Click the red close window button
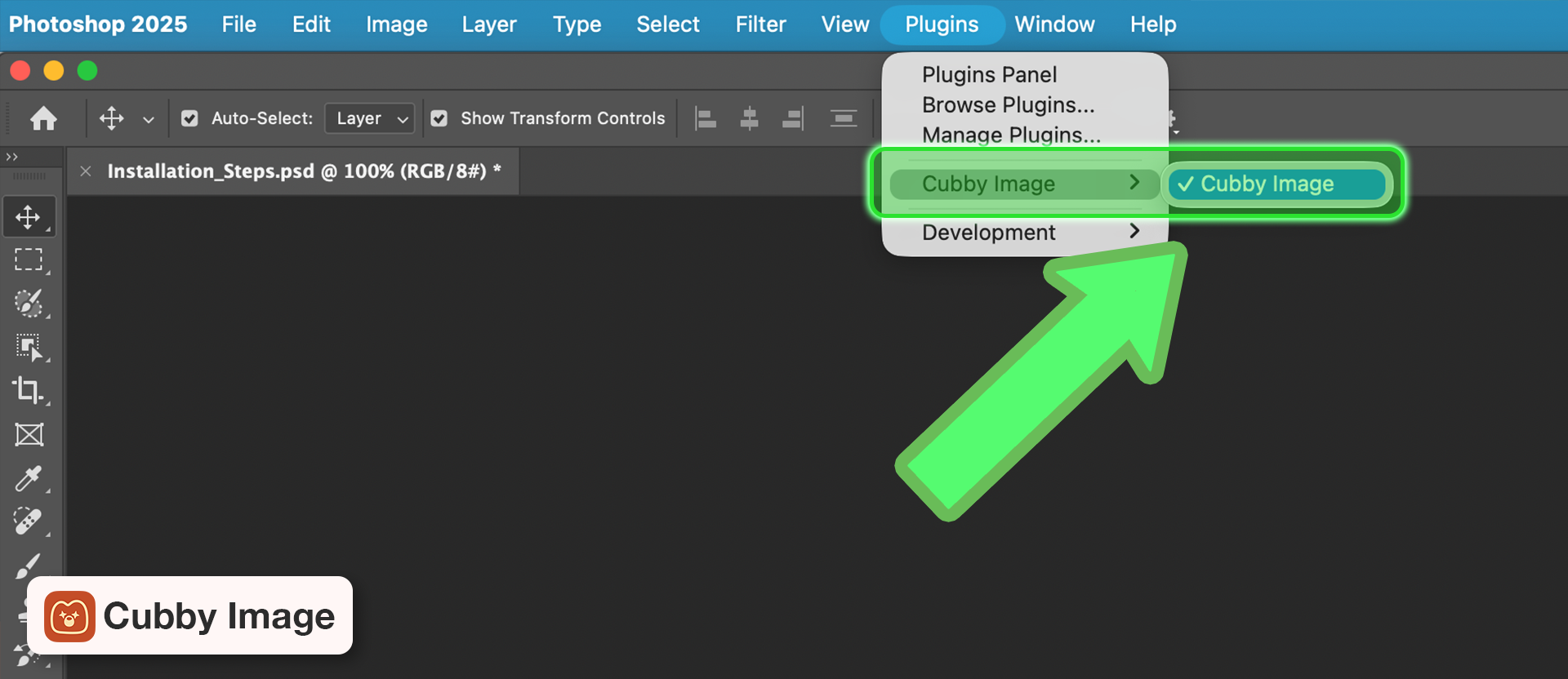 [x=20, y=71]
